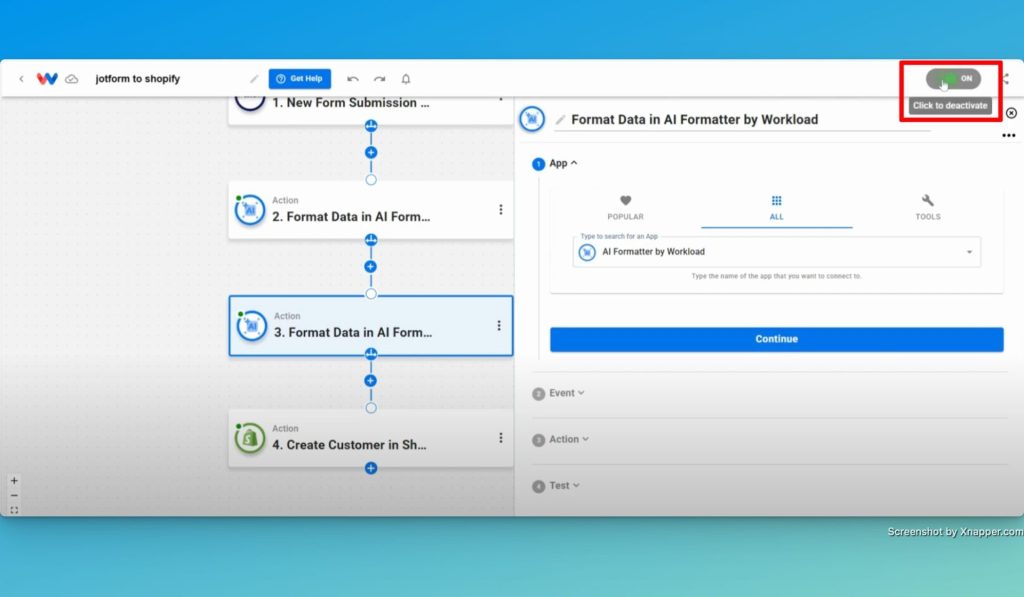Click the workflow title jotform to shopify
Screen dimensions: 1024x597
tap(138, 79)
